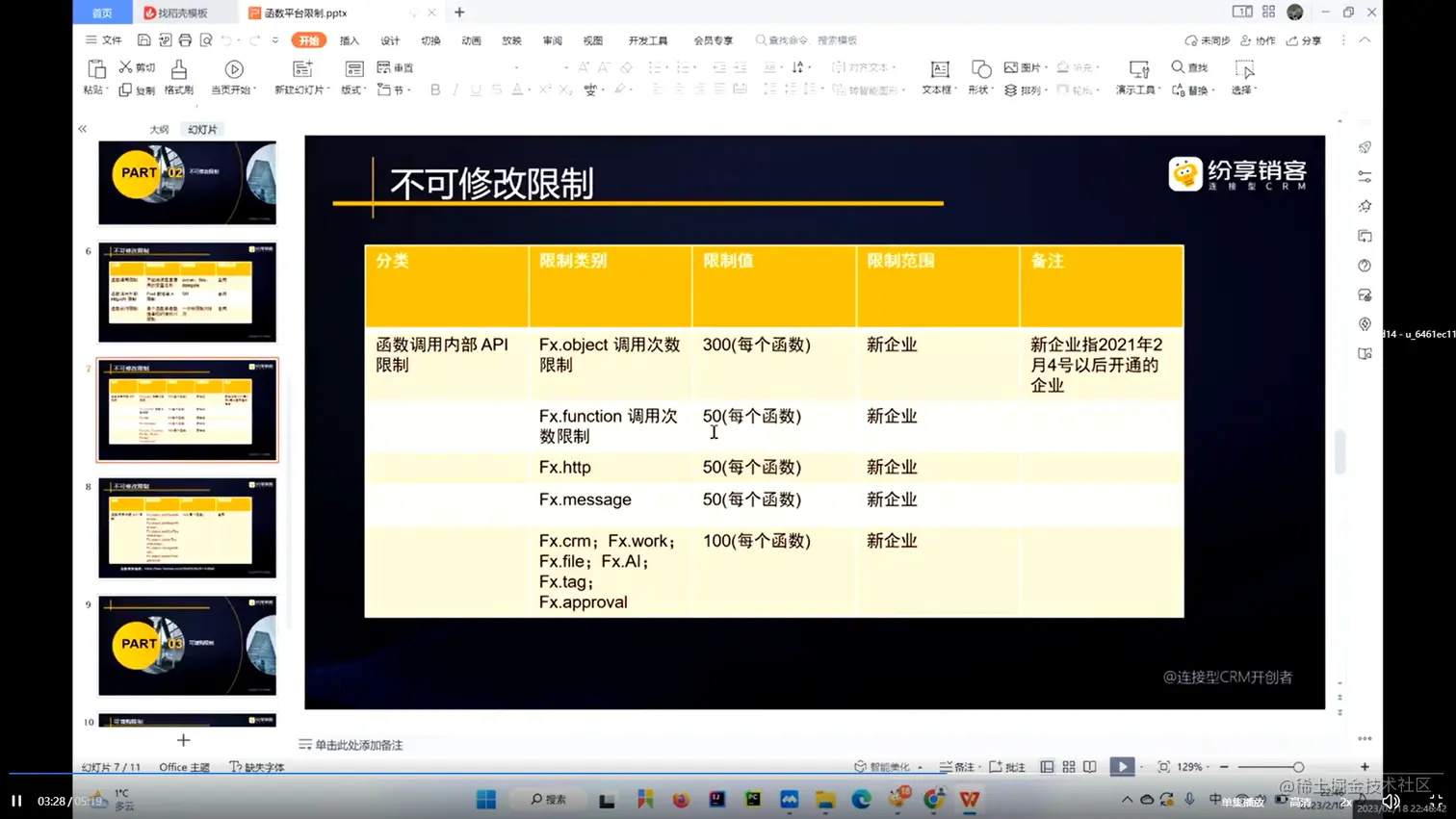This screenshot has height=819, width=1456.
Task: Select the PART 02 slide thumbnail
Action: (188, 183)
